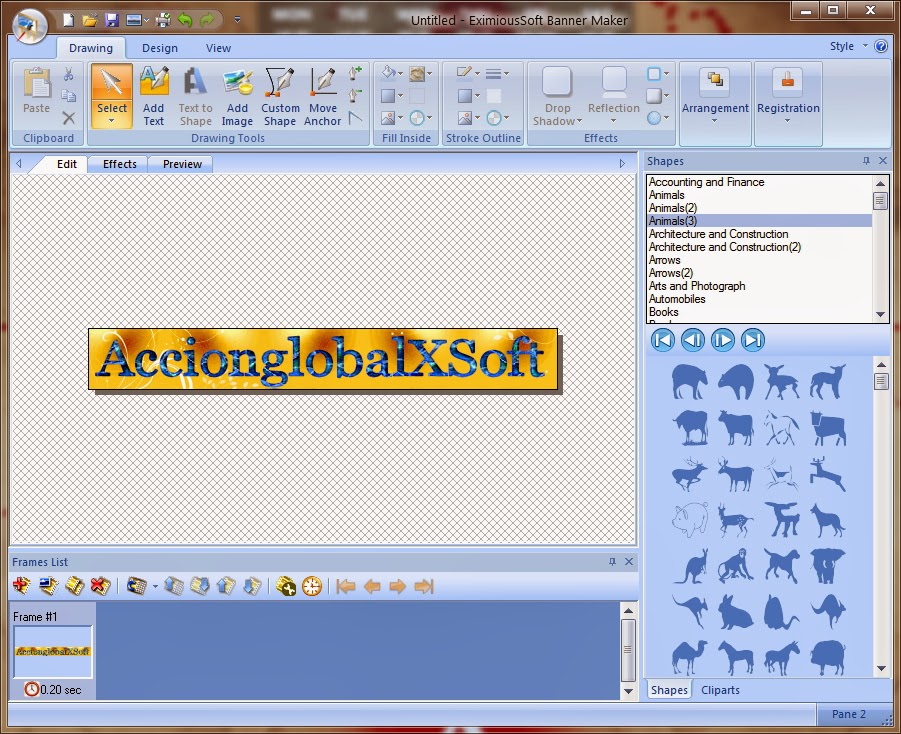The width and height of the screenshot is (901, 734).
Task: Click the Save floppy disk icon
Action: [x=111, y=20]
